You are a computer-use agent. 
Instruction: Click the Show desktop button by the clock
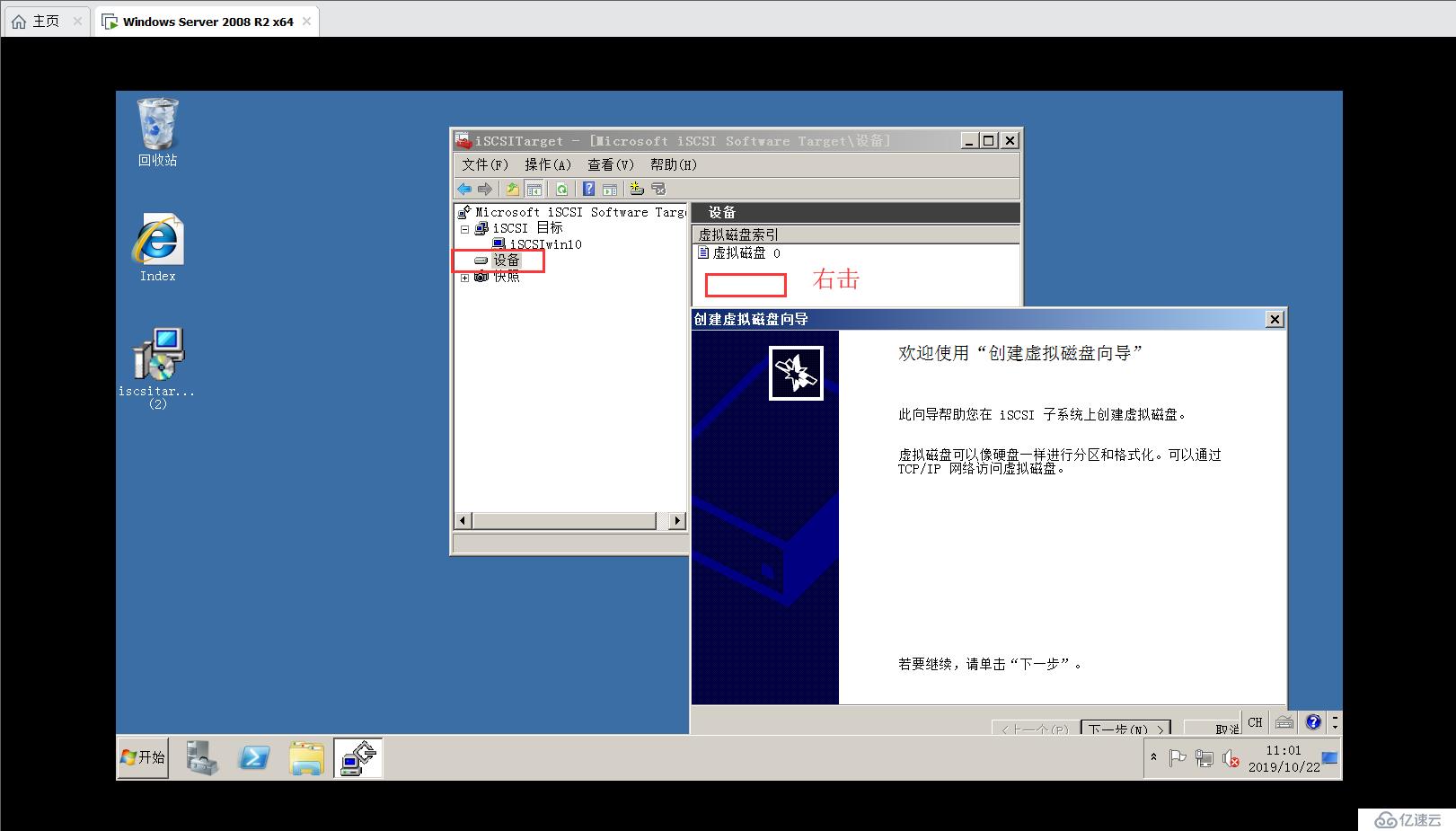1330,758
